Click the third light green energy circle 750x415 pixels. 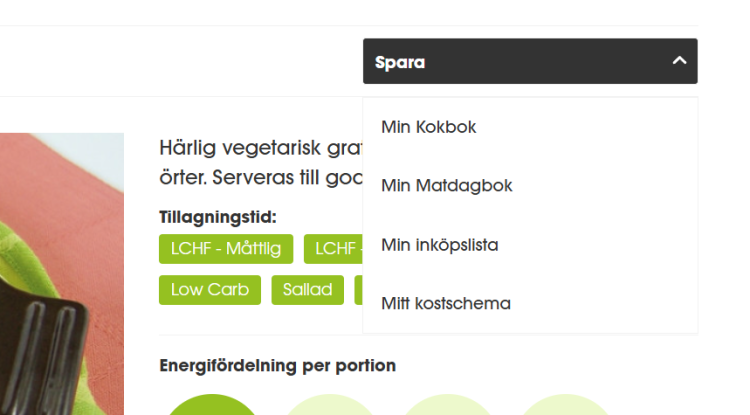click(447, 406)
